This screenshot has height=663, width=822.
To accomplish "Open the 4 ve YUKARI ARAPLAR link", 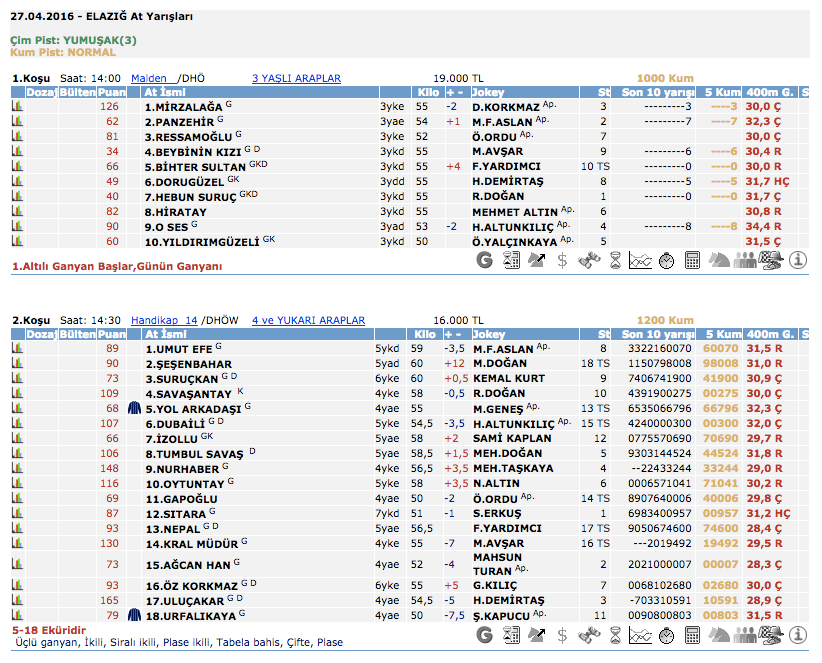I will [308, 321].
